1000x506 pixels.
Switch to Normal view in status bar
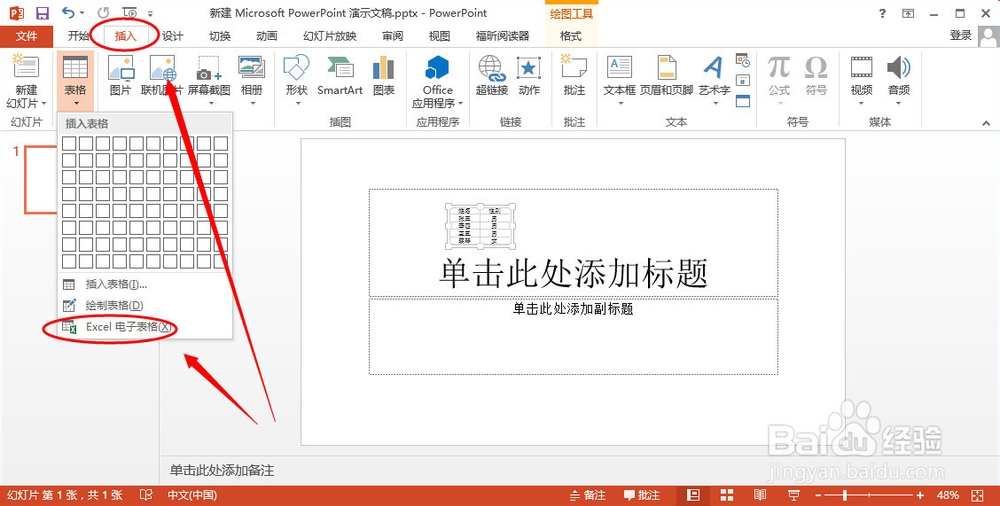693,495
